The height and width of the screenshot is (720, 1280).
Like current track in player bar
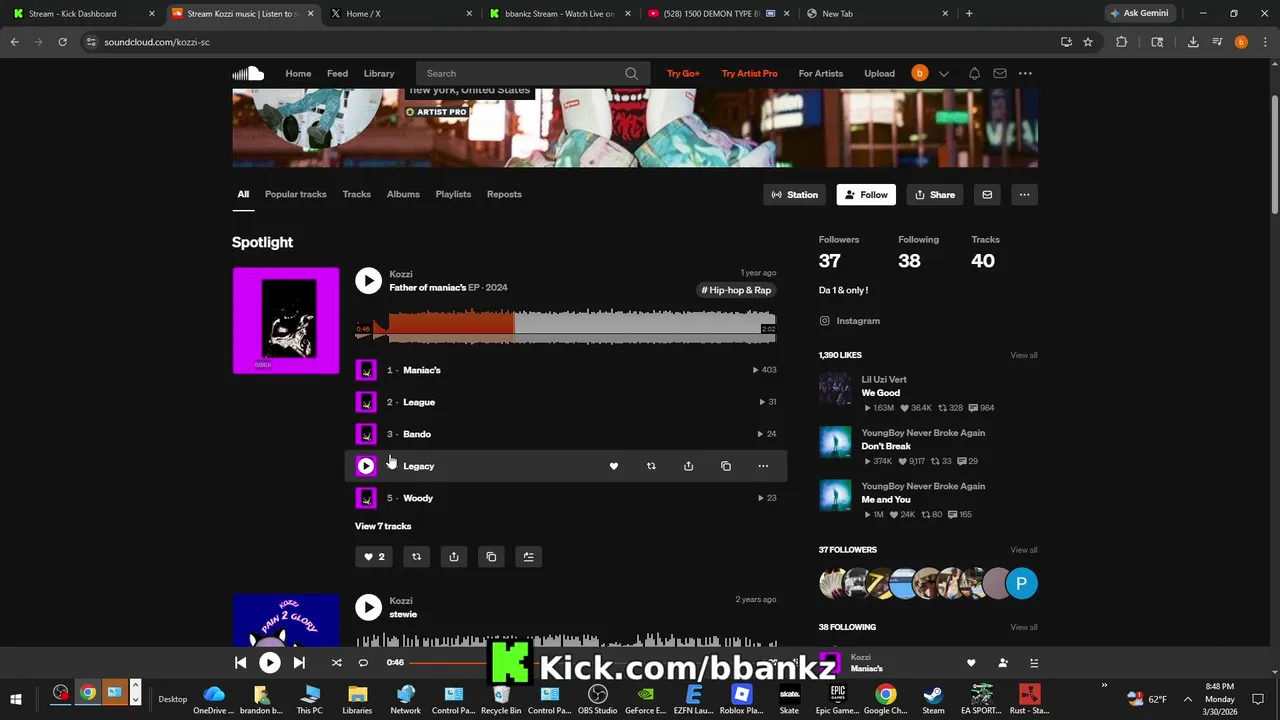point(971,662)
